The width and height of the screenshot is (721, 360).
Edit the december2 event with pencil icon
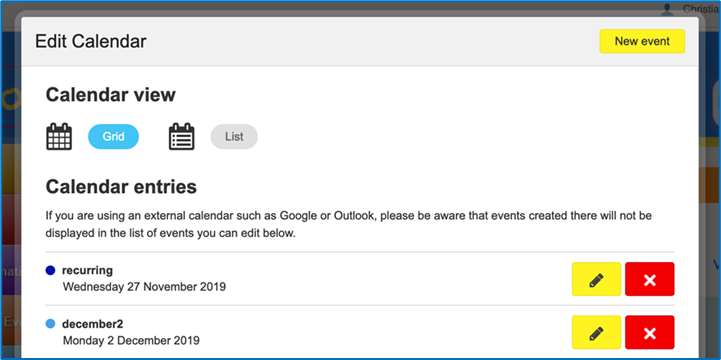[596, 332]
